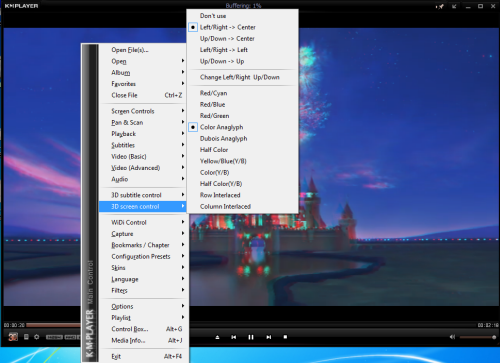This screenshot has height=363, width=500.
Task: Click the elapsed time 00:00:20 display
Action: (14, 325)
